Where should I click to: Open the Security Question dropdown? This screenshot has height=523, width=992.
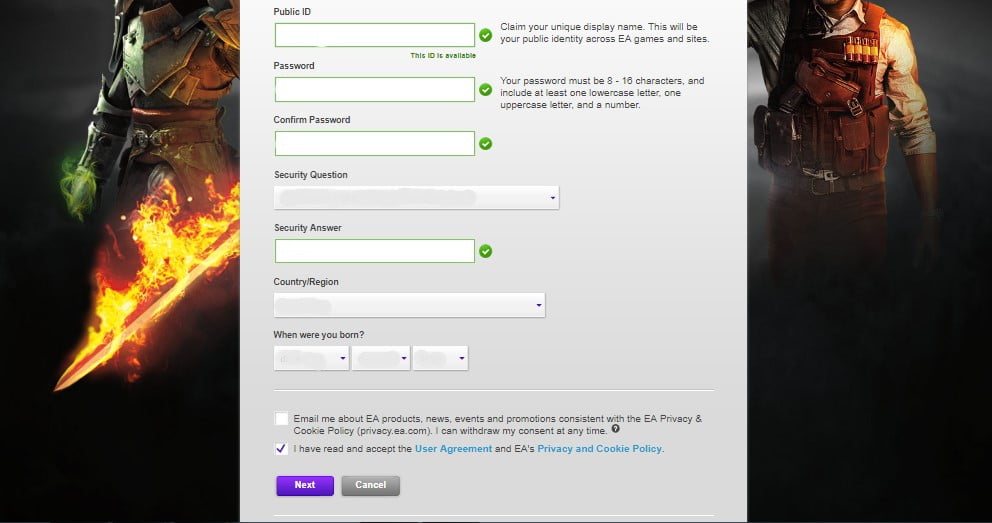416,198
